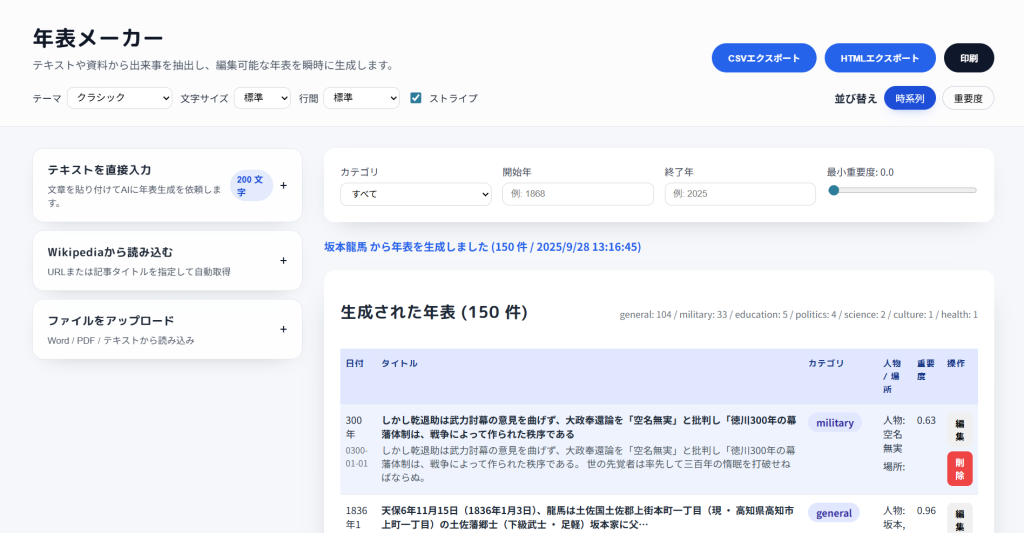Expand the ファイルをアップロード plus icon
The width and height of the screenshot is (1024, 533).
[283, 329]
